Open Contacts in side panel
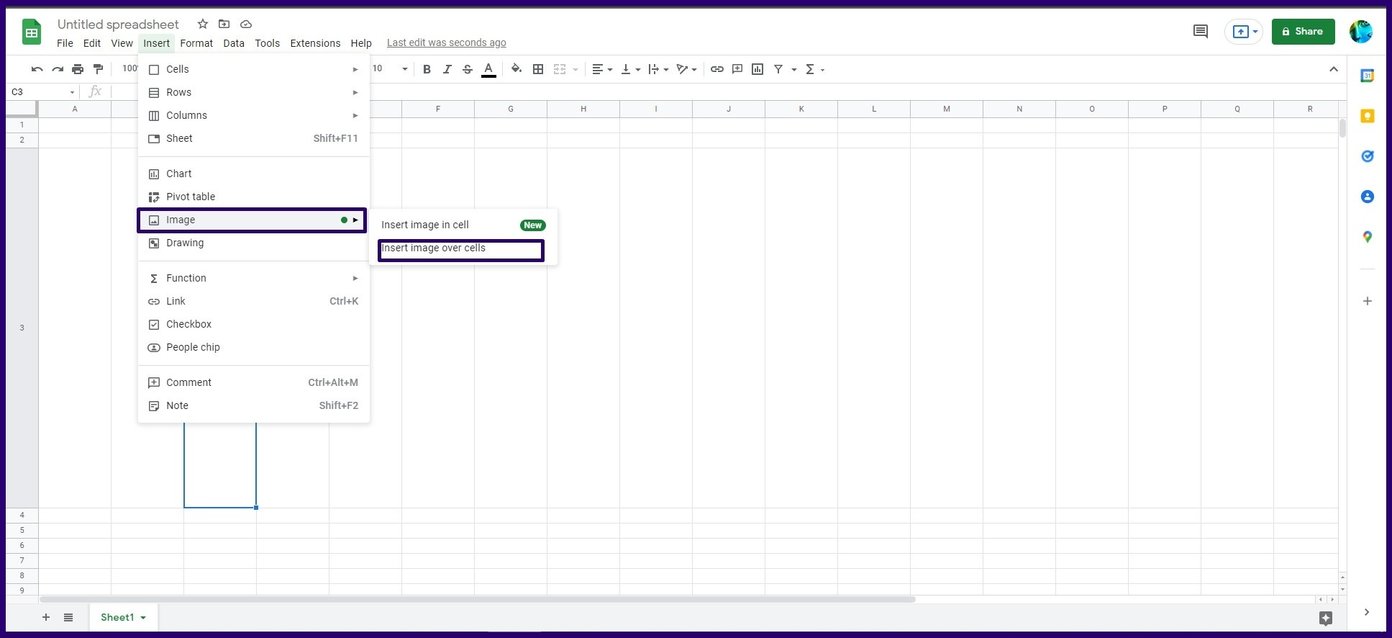This screenshot has width=1392, height=638. tap(1367, 196)
